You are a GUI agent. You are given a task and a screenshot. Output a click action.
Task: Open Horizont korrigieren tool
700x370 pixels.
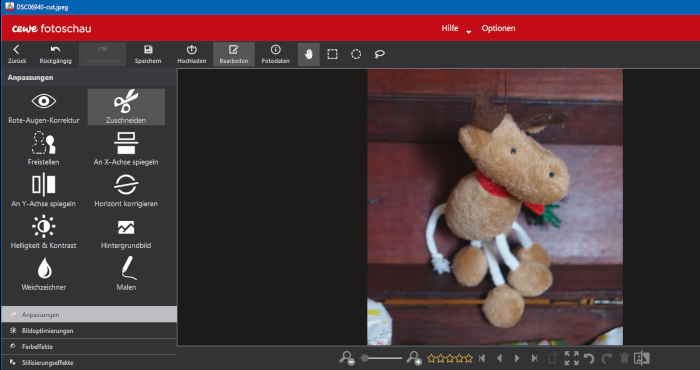point(126,190)
